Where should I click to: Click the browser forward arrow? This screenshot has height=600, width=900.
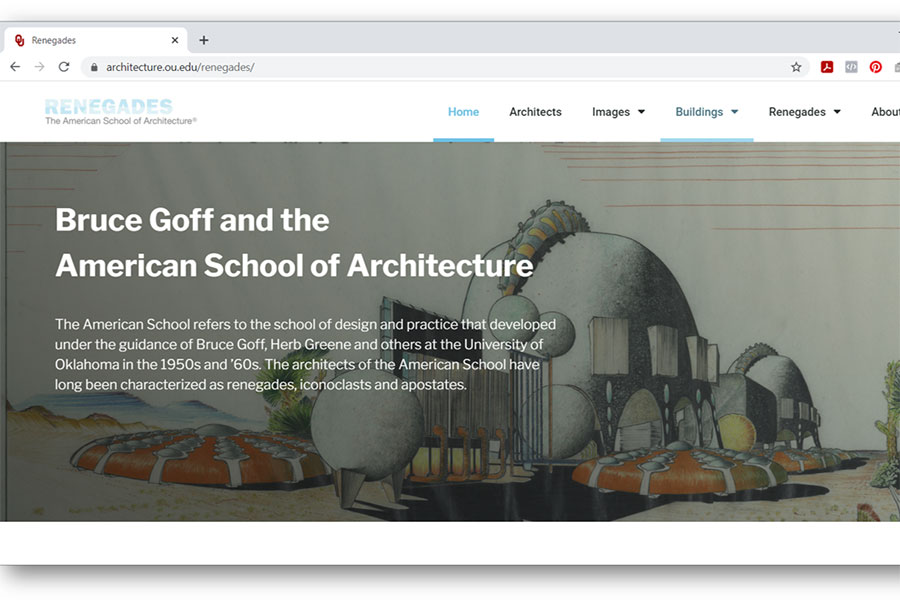39,66
